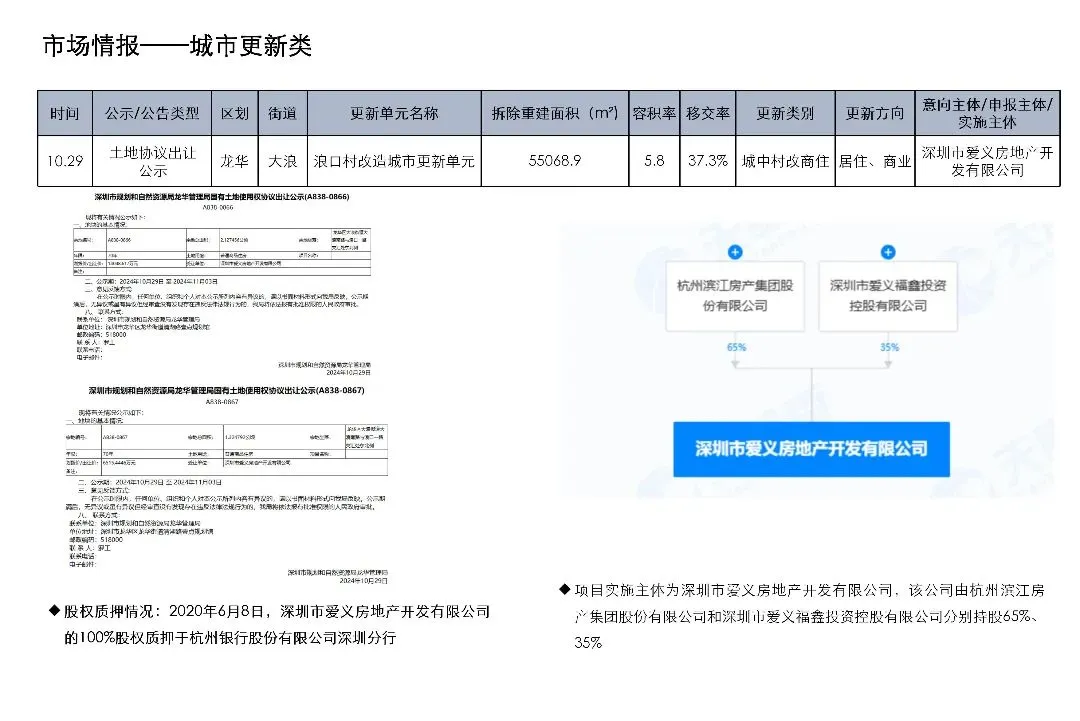Image resolution: width=1080 pixels, height=721 pixels.
Task: Click the 浪口村改造城市更新单元 cell
Action: click(x=394, y=161)
